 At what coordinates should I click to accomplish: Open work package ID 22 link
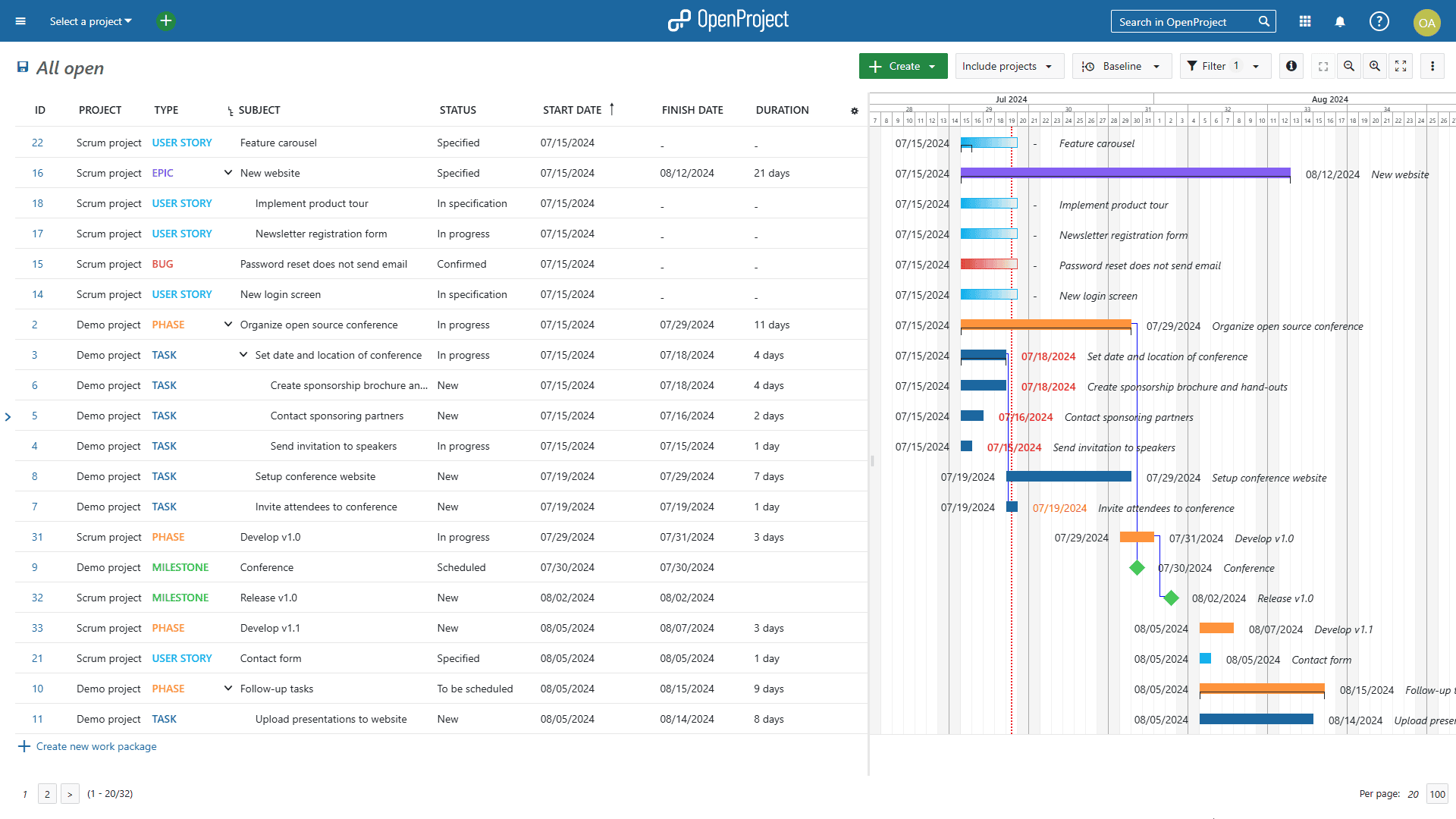pyautogui.click(x=37, y=143)
